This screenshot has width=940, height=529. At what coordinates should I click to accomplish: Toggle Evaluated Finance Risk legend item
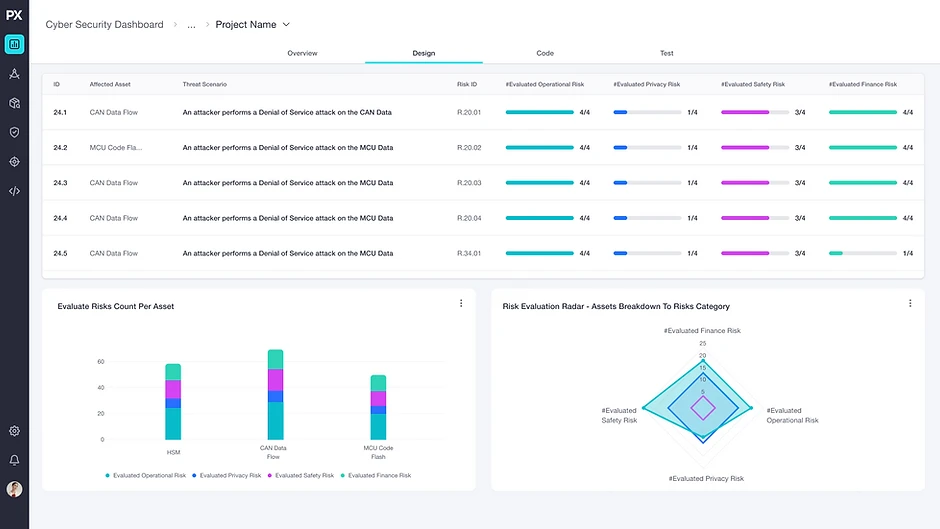click(376, 476)
